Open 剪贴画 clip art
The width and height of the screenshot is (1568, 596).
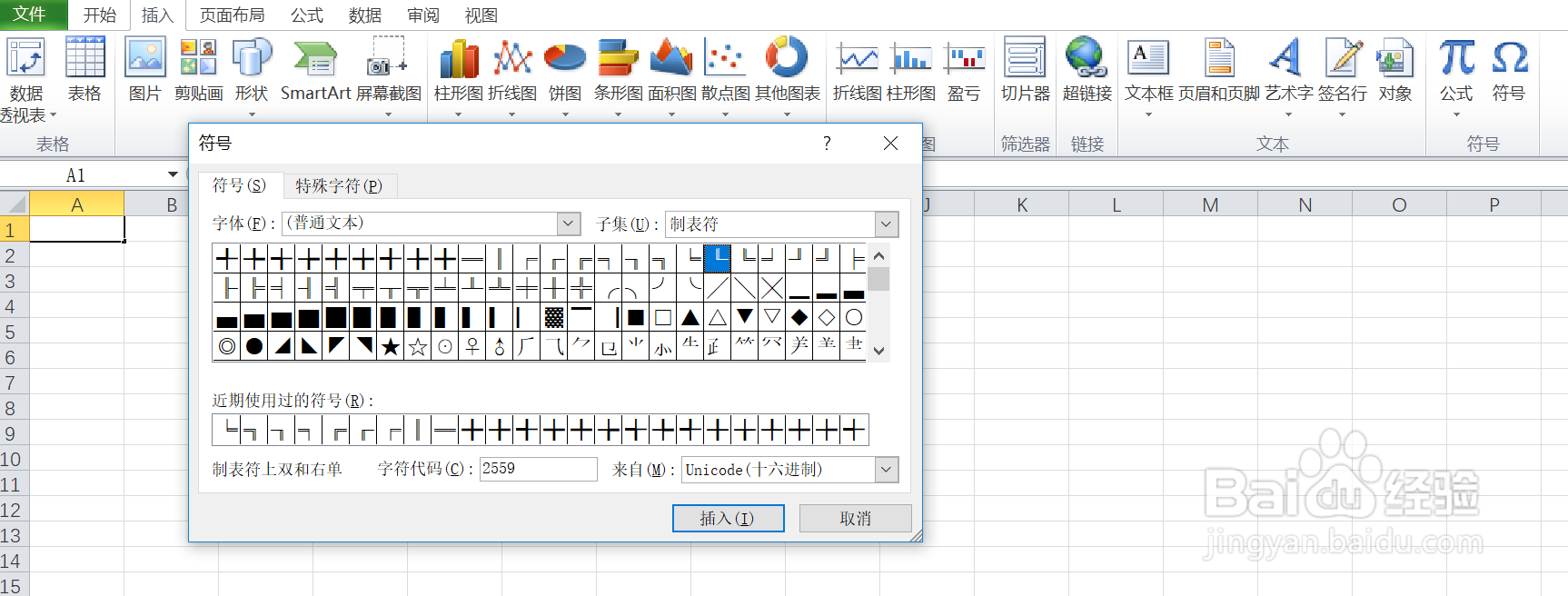tap(198, 71)
